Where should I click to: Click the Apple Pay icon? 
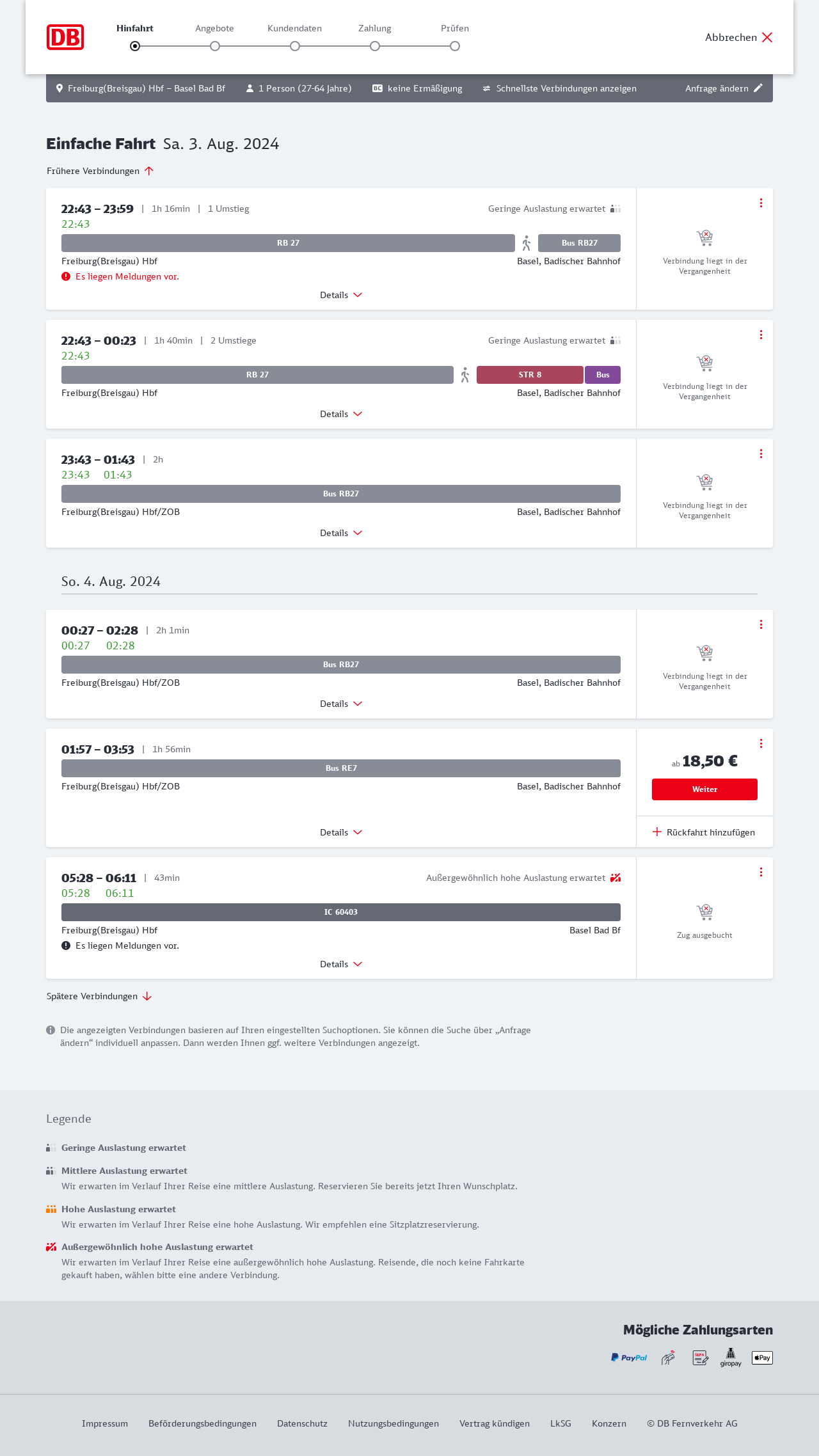point(762,1357)
